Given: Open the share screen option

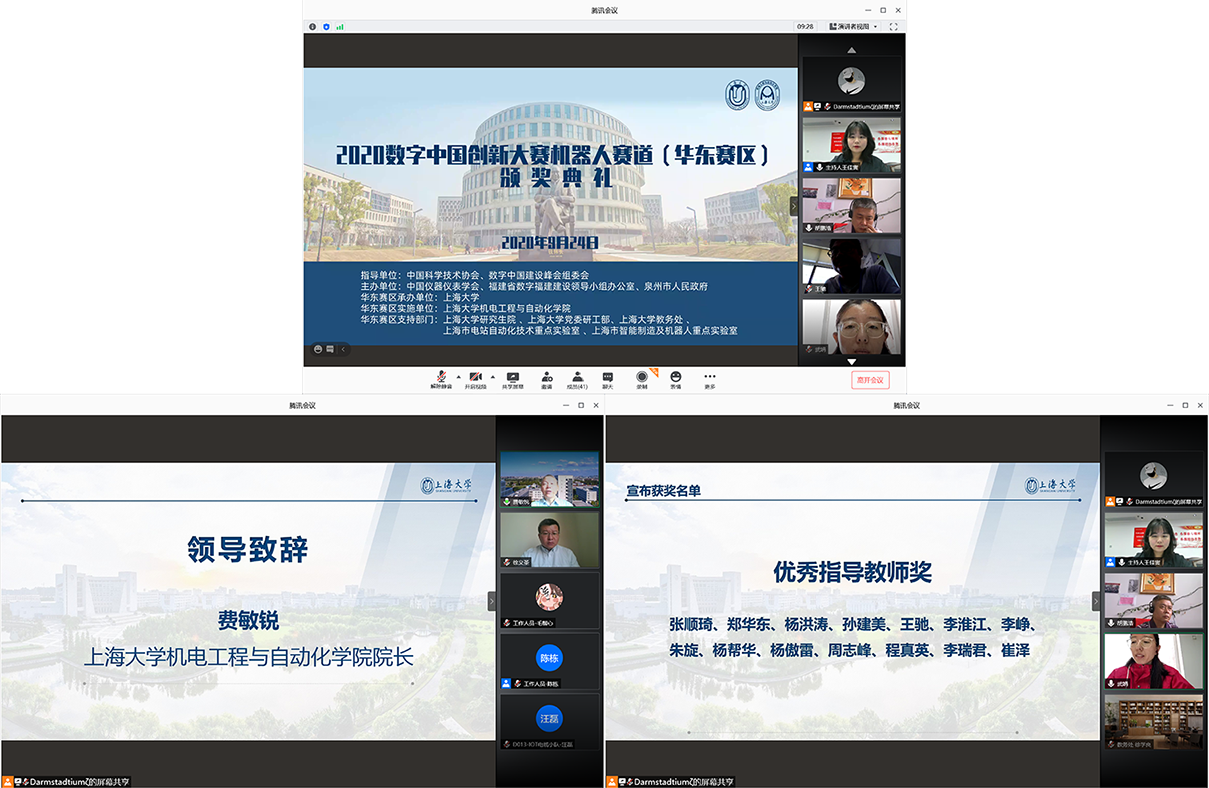Looking at the screenshot, I should pos(512,378).
